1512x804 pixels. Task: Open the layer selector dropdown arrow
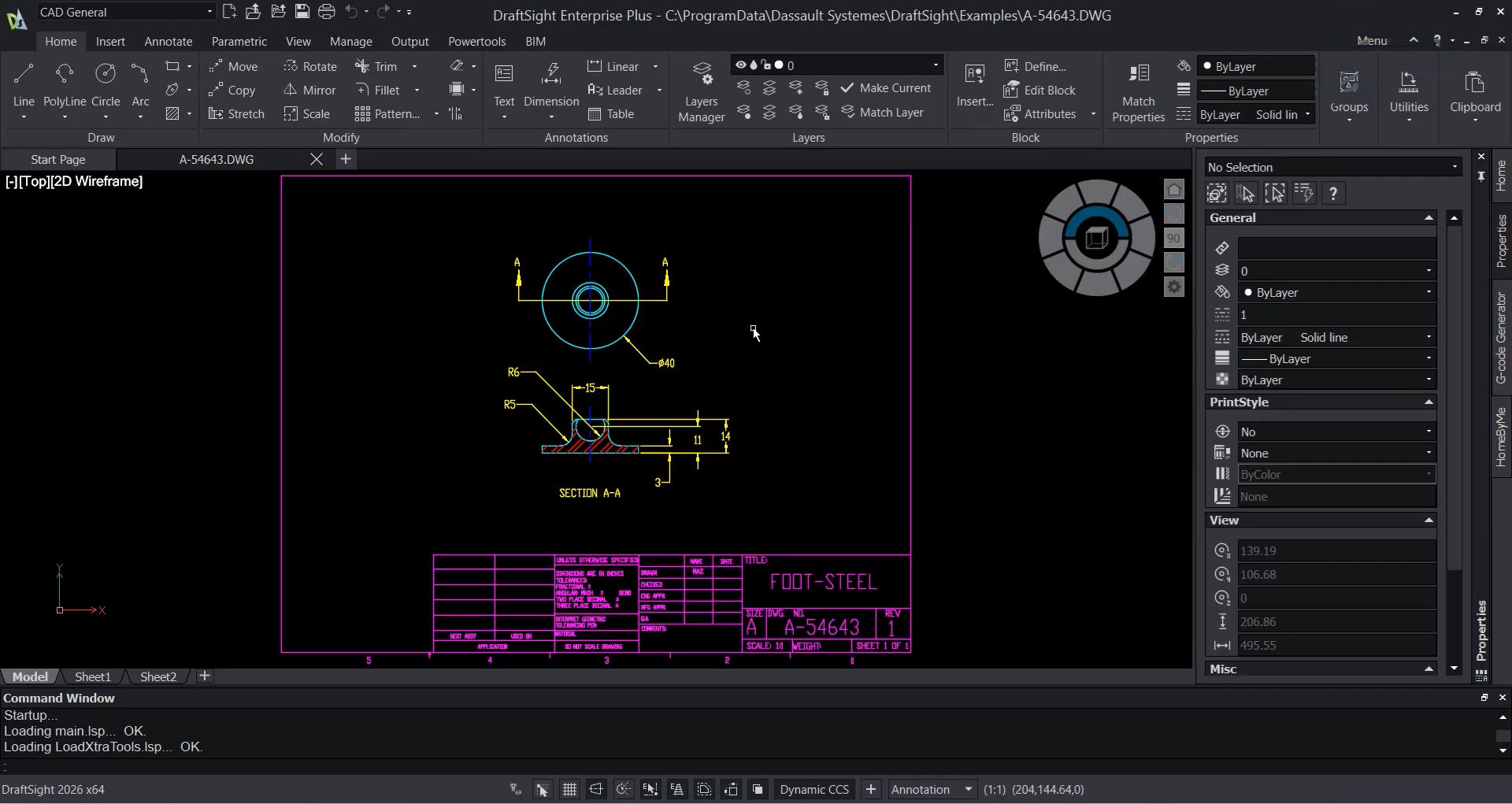(x=936, y=65)
